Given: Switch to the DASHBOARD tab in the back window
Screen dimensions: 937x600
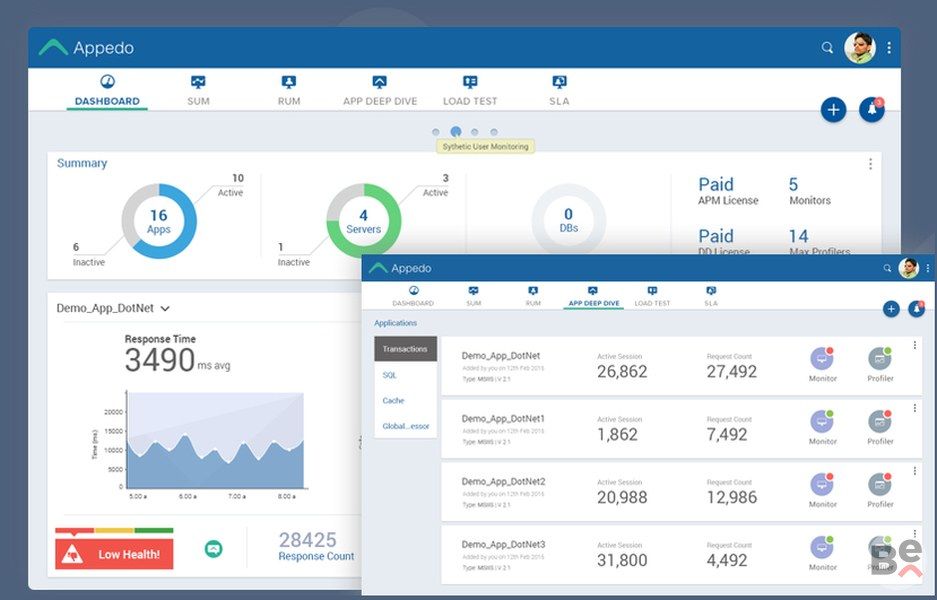Looking at the screenshot, I should (107, 91).
